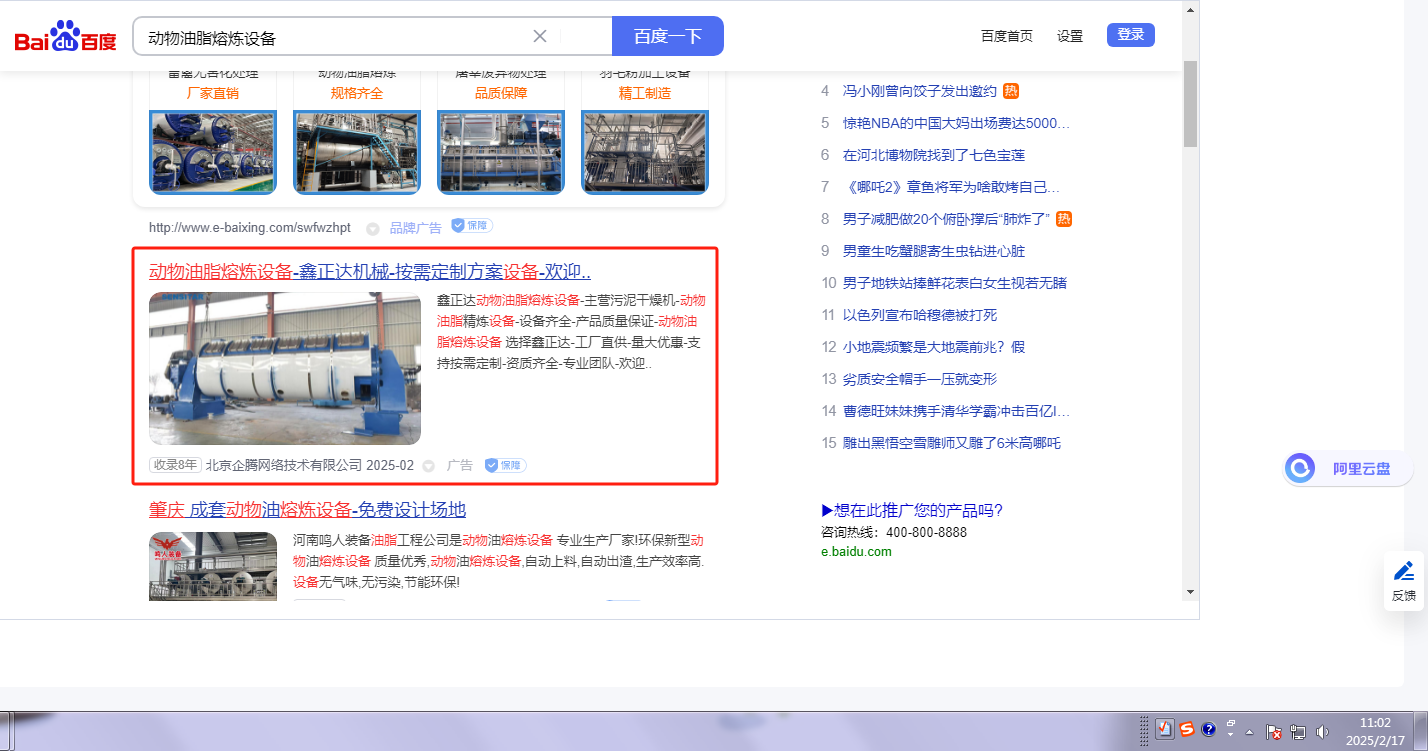Click the Baidu logo

(x=65, y=38)
